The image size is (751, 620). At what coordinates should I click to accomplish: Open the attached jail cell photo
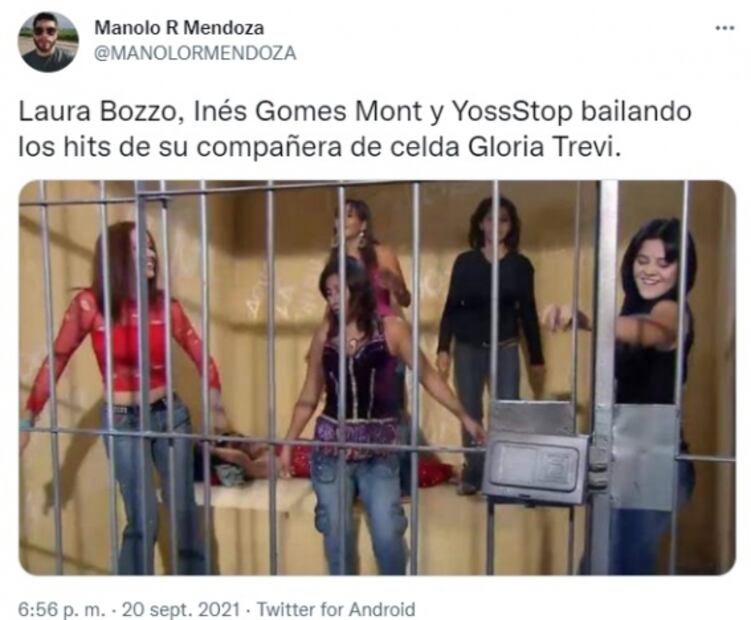coord(377,378)
